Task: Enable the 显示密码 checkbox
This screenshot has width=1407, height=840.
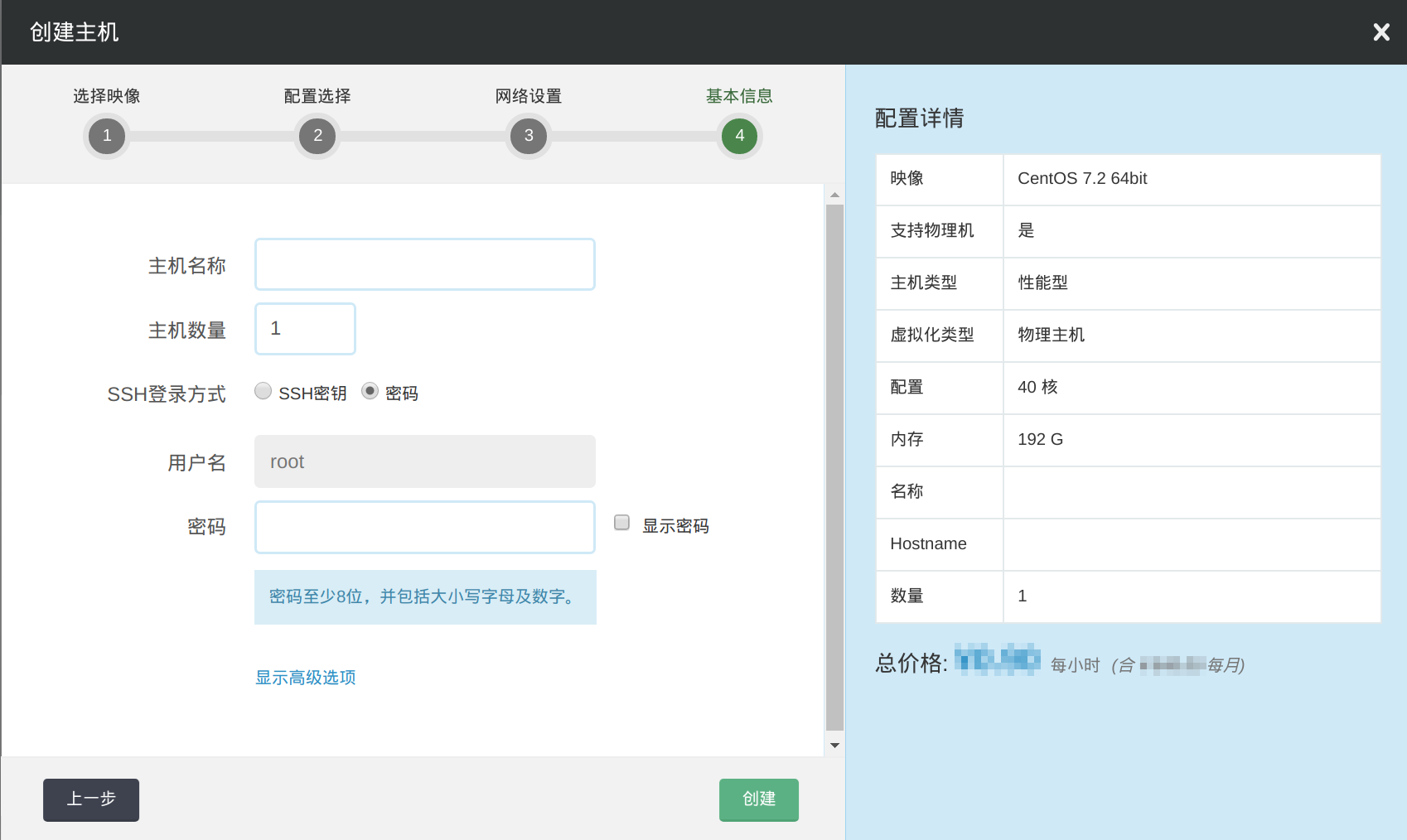Action: (x=622, y=523)
